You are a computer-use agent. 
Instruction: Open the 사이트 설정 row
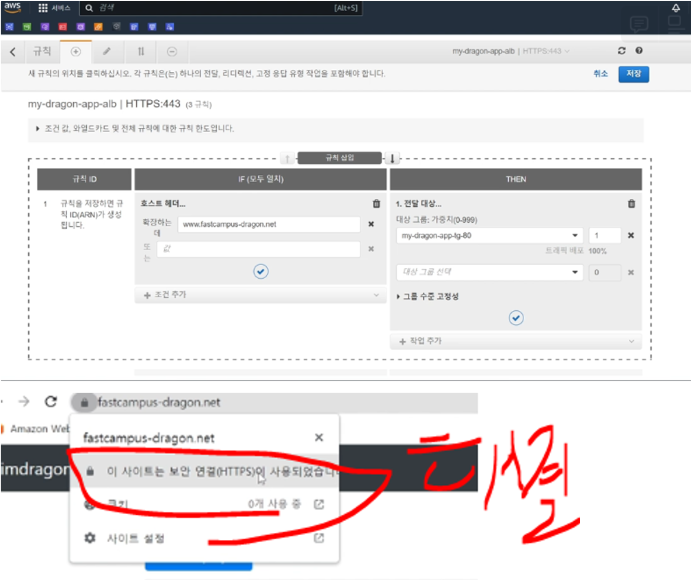pos(205,538)
